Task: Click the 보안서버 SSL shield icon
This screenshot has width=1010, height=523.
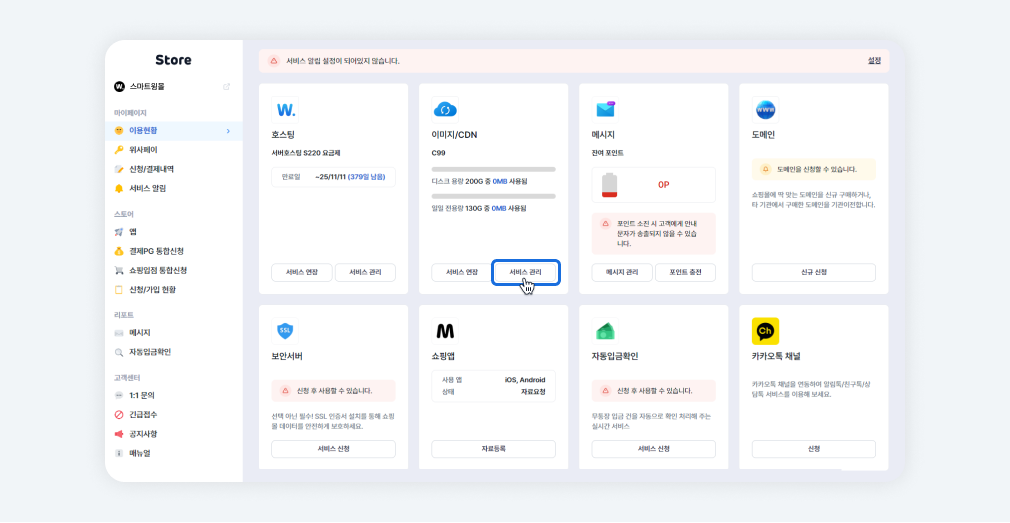Action: (x=285, y=331)
